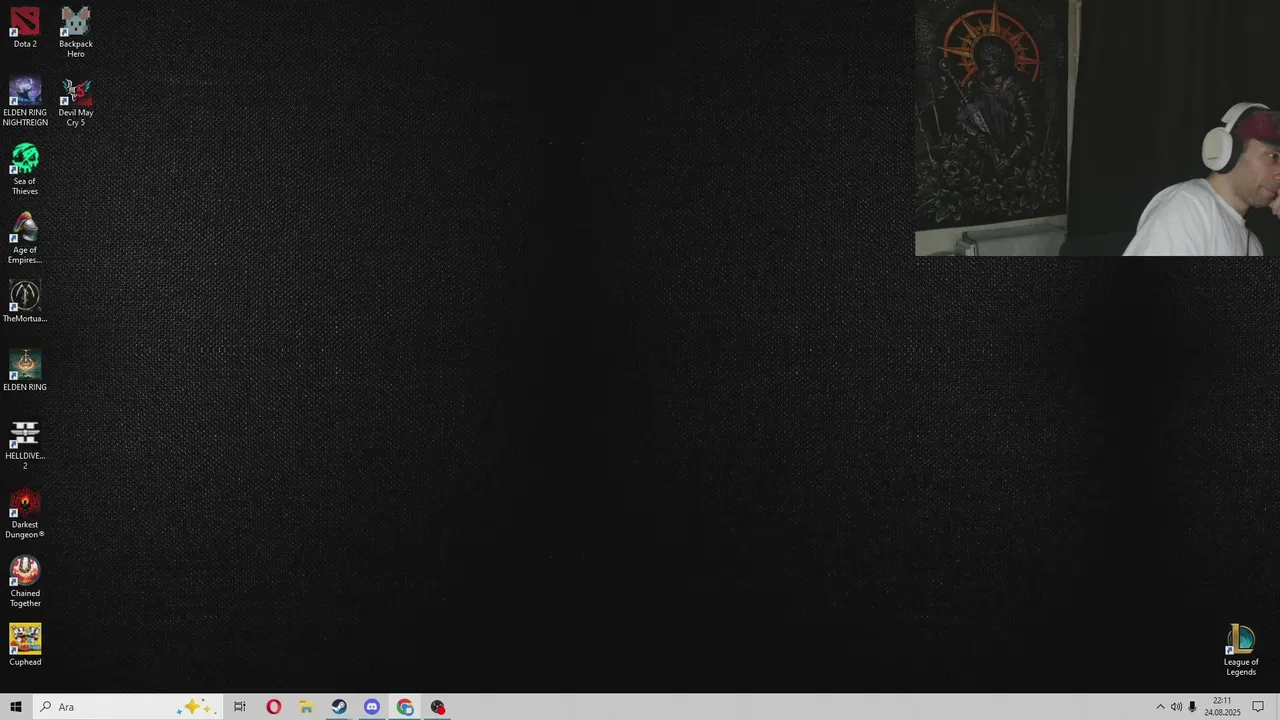Select the Backpack Hero desktop icon
The image size is (1280, 720).
[x=76, y=32]
